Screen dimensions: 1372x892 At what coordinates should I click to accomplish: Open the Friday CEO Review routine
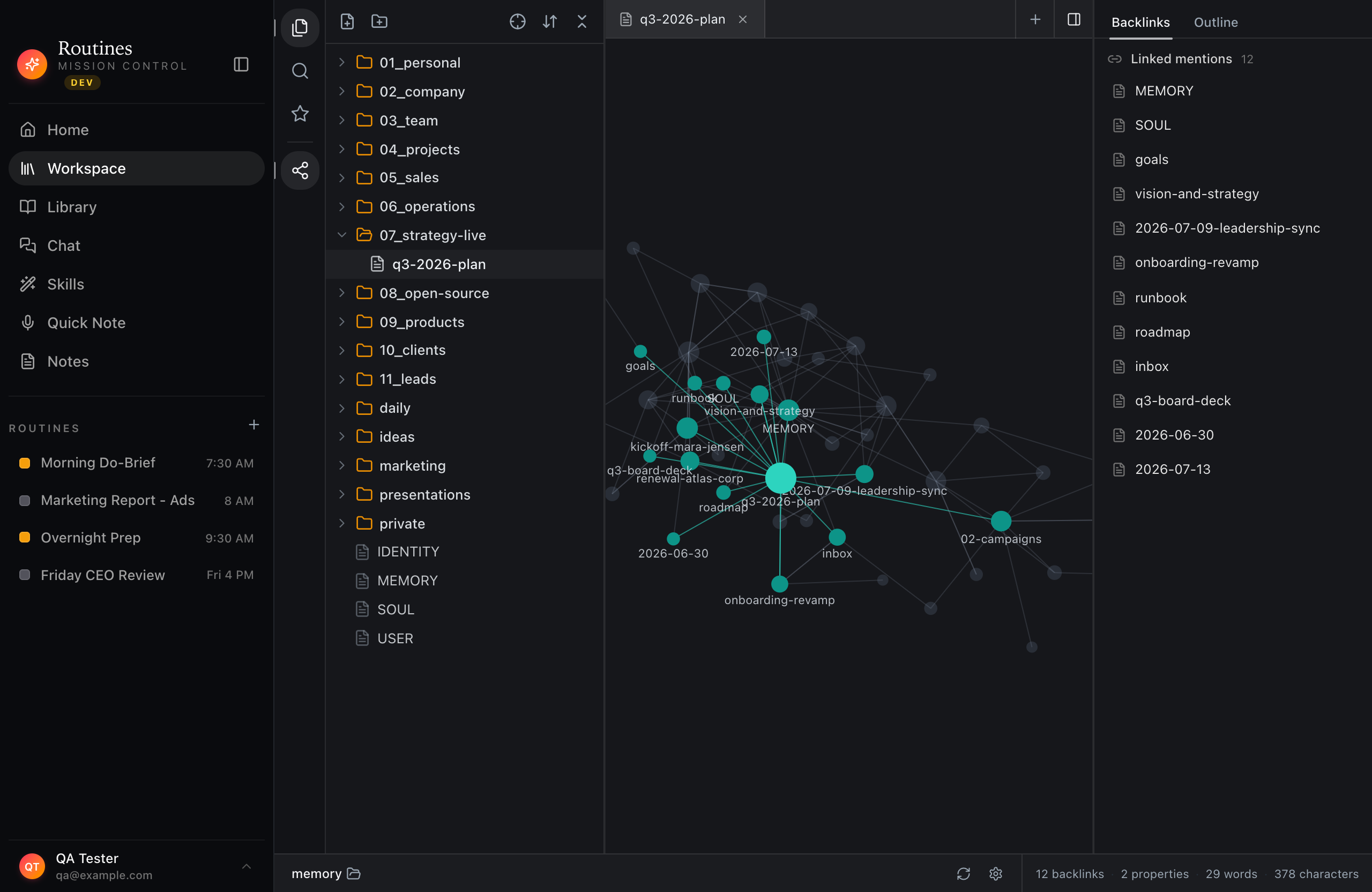(137, 575)
